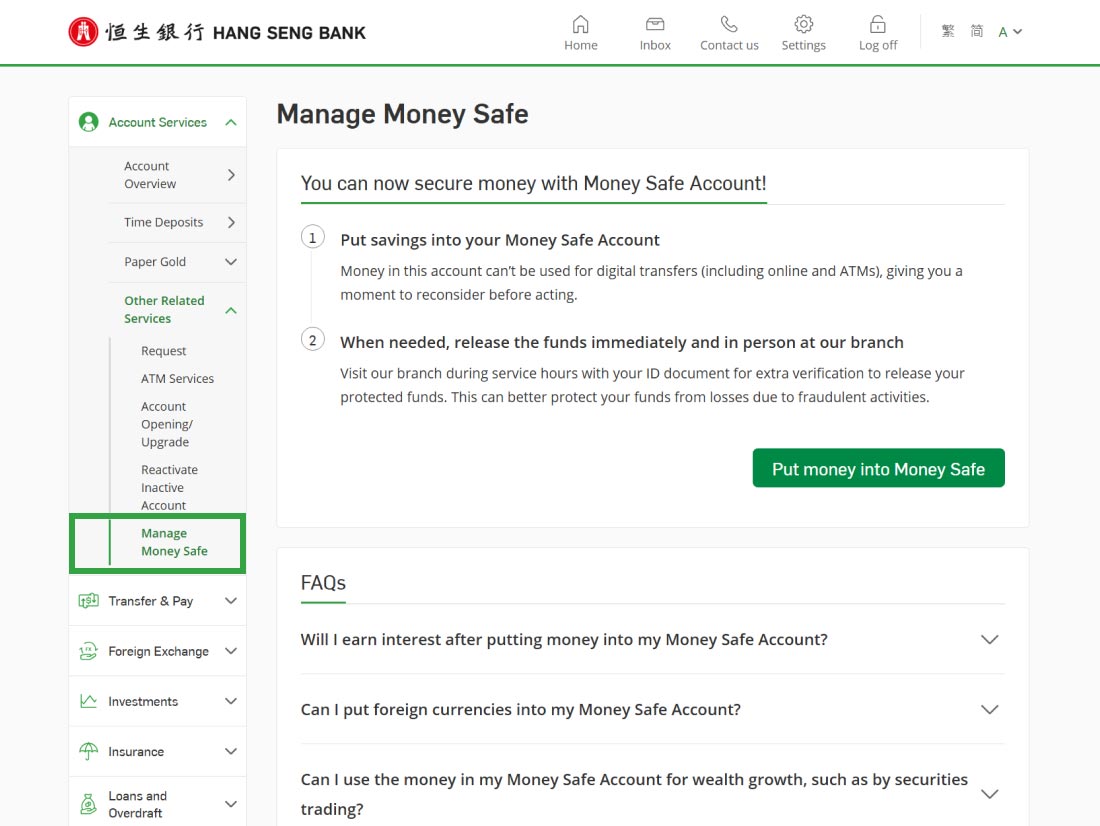Image resolution: width=1100 pixels, height=826 pixels.
Task: Click the Hang Seng Bank logo
Action: coord(217,32)
